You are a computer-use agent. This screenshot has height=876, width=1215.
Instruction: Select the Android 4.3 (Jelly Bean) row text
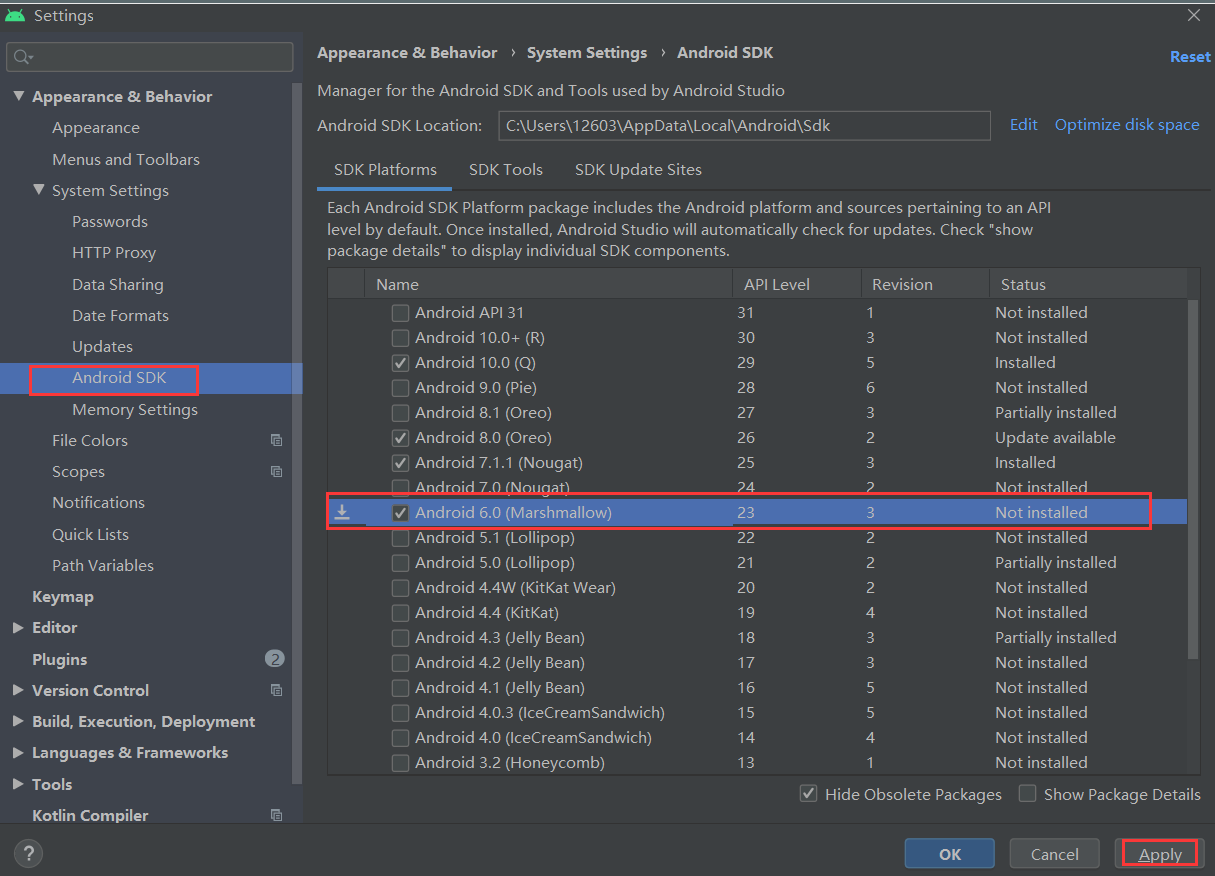tap(500, 637)
